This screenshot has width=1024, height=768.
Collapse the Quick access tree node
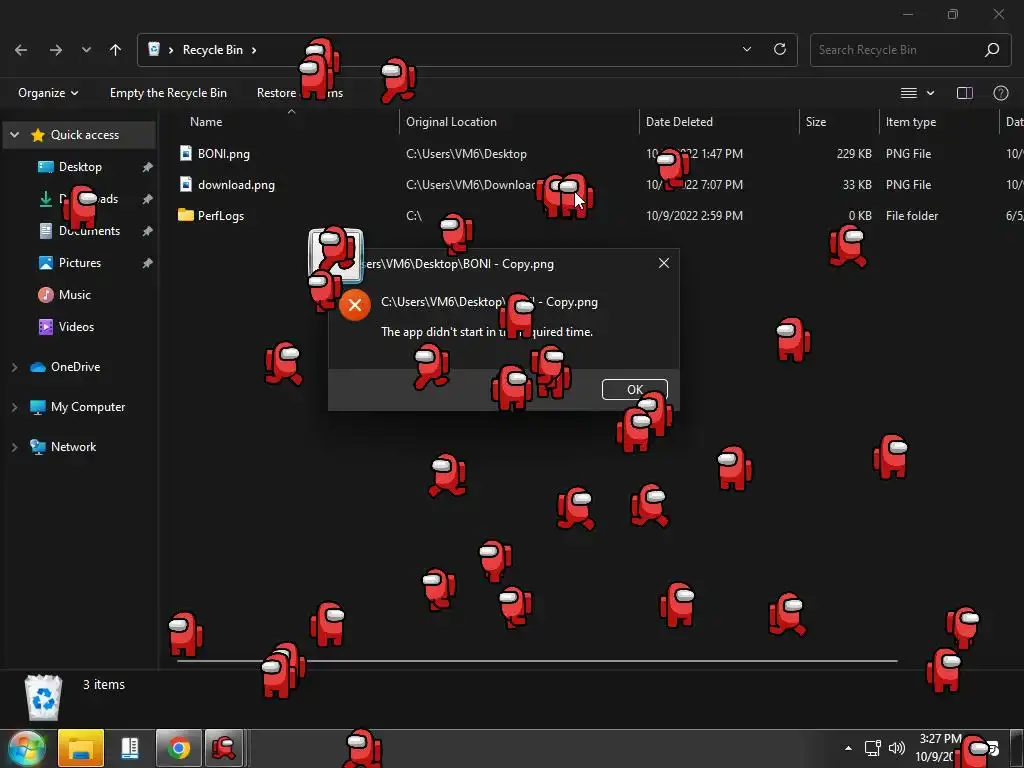coord(14,135)
